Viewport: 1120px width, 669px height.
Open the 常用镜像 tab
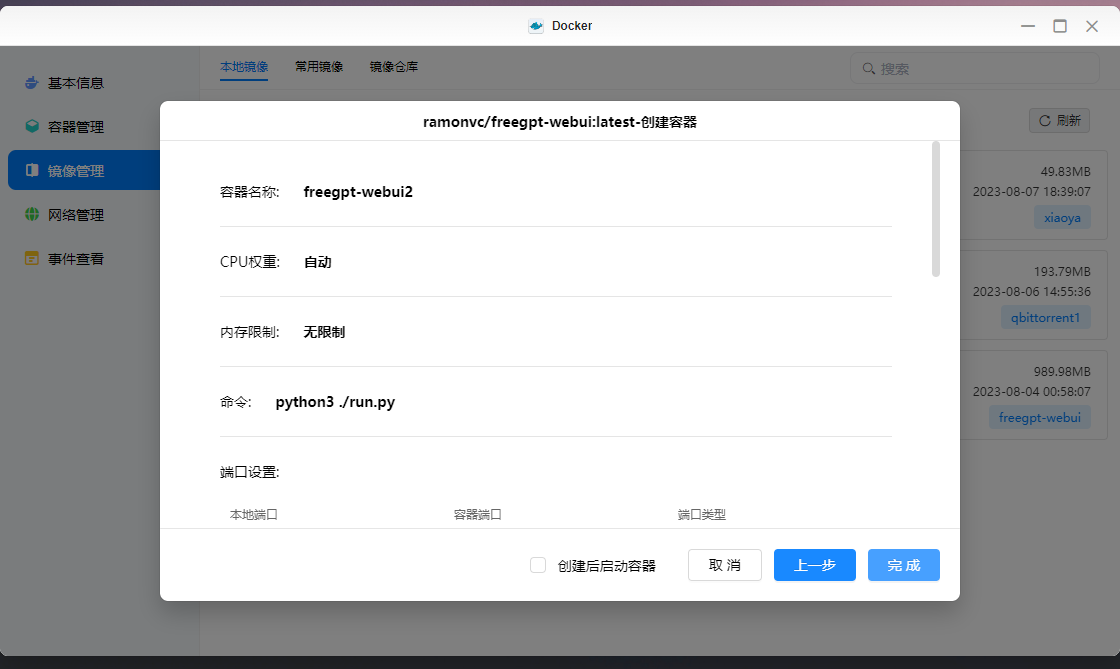[x=319, y=67]
